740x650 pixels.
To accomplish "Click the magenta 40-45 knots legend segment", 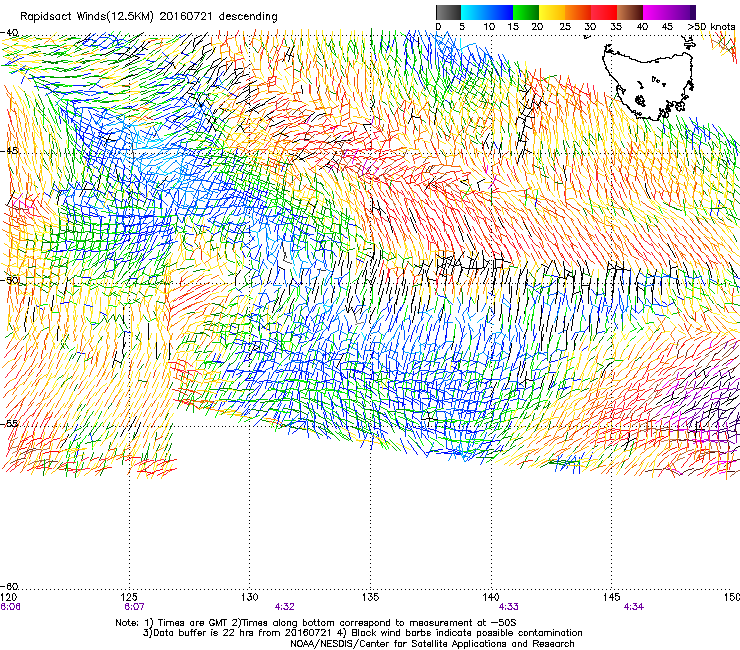I will tap(656, 12).
